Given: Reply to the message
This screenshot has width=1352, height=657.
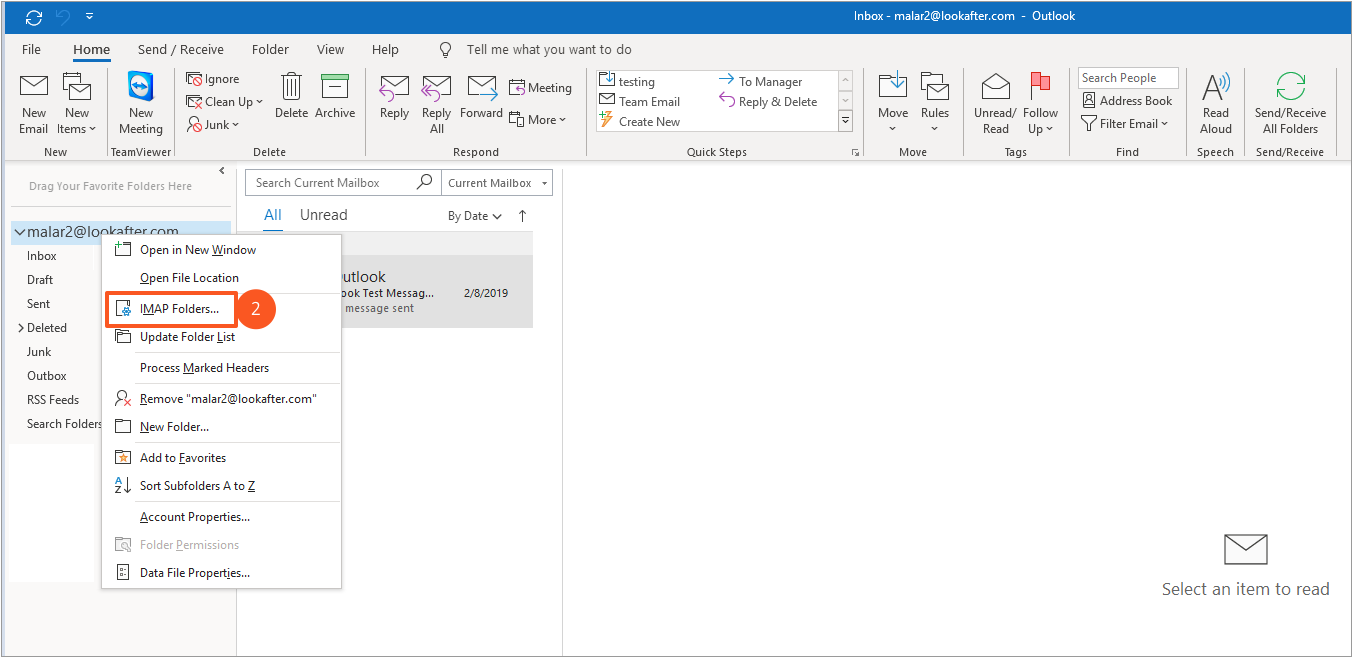Looking at the screenshot, I should 394,96.
